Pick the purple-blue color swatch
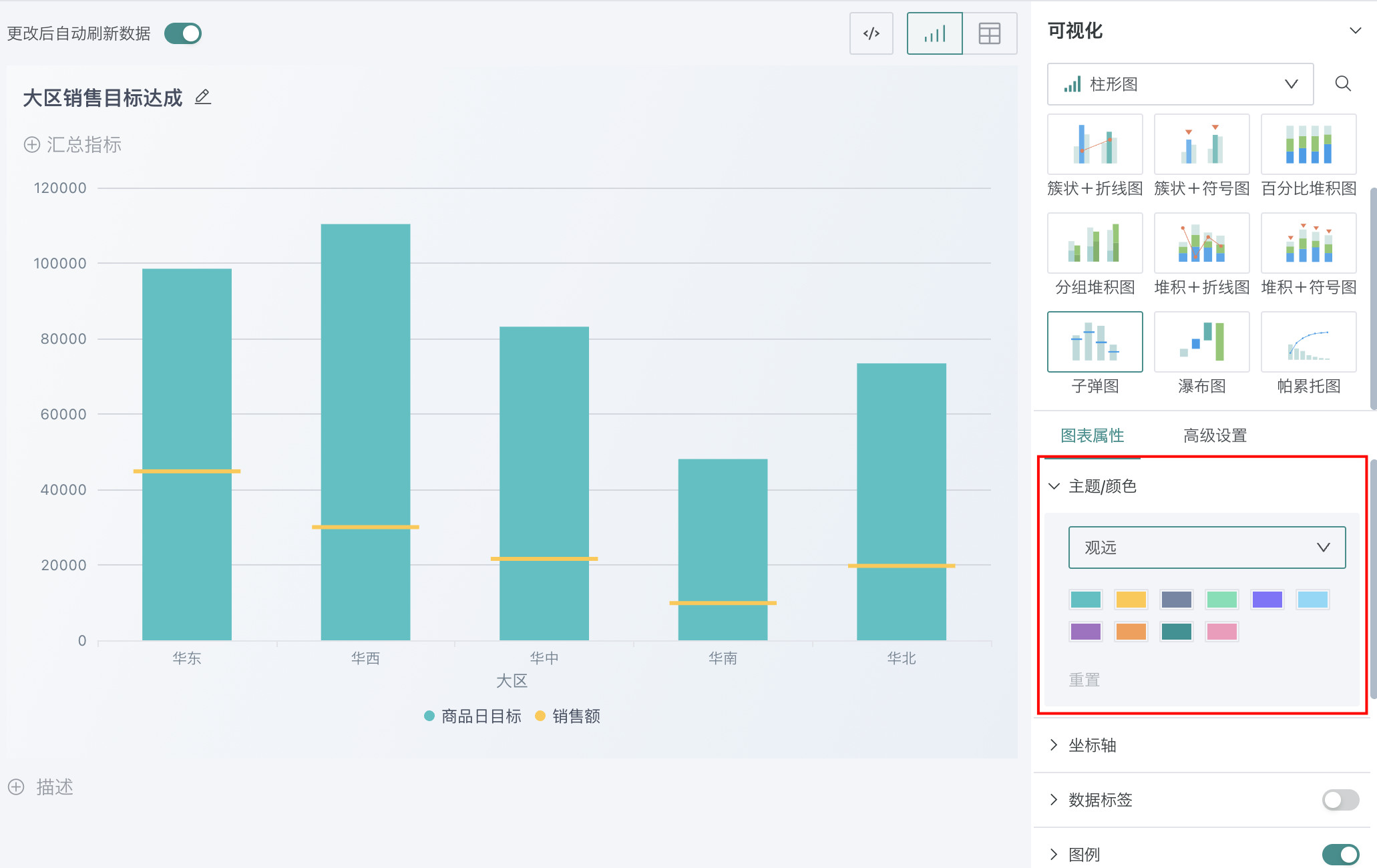The height and width of the screenshot is (868, 1377). [1267, 600]
